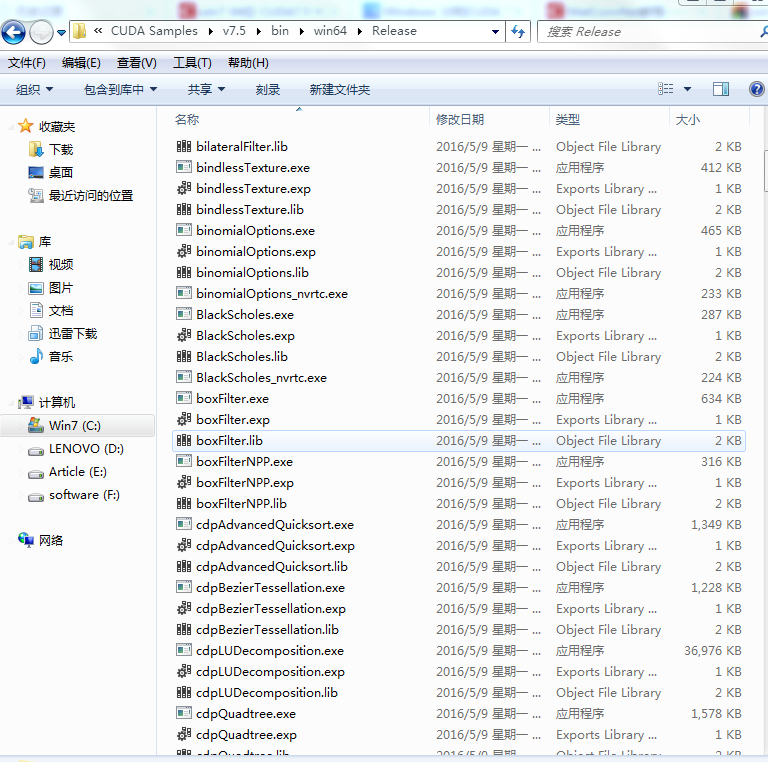Select 收藏夹 in navigation pane
Viewport: 768px width, 762px height.
point(57,127)
